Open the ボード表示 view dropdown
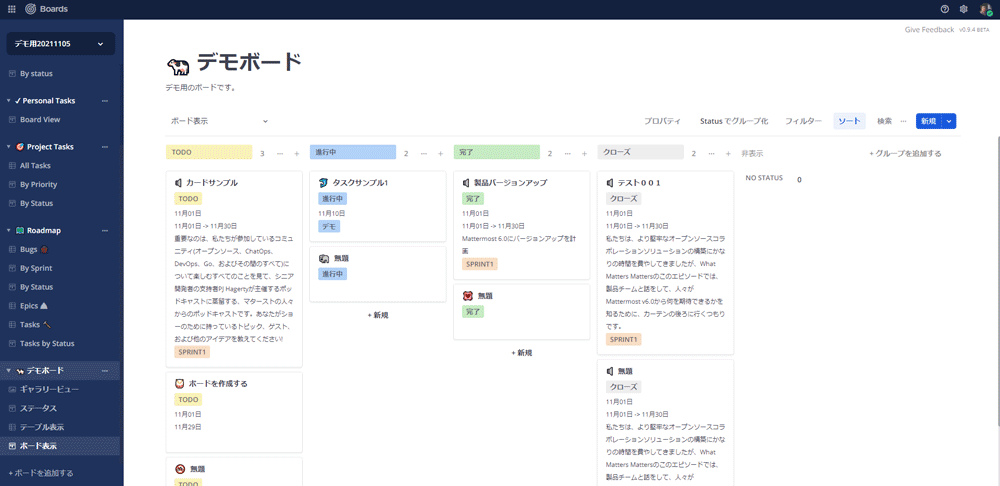The image size is (1000, 486). coord(217,121)
